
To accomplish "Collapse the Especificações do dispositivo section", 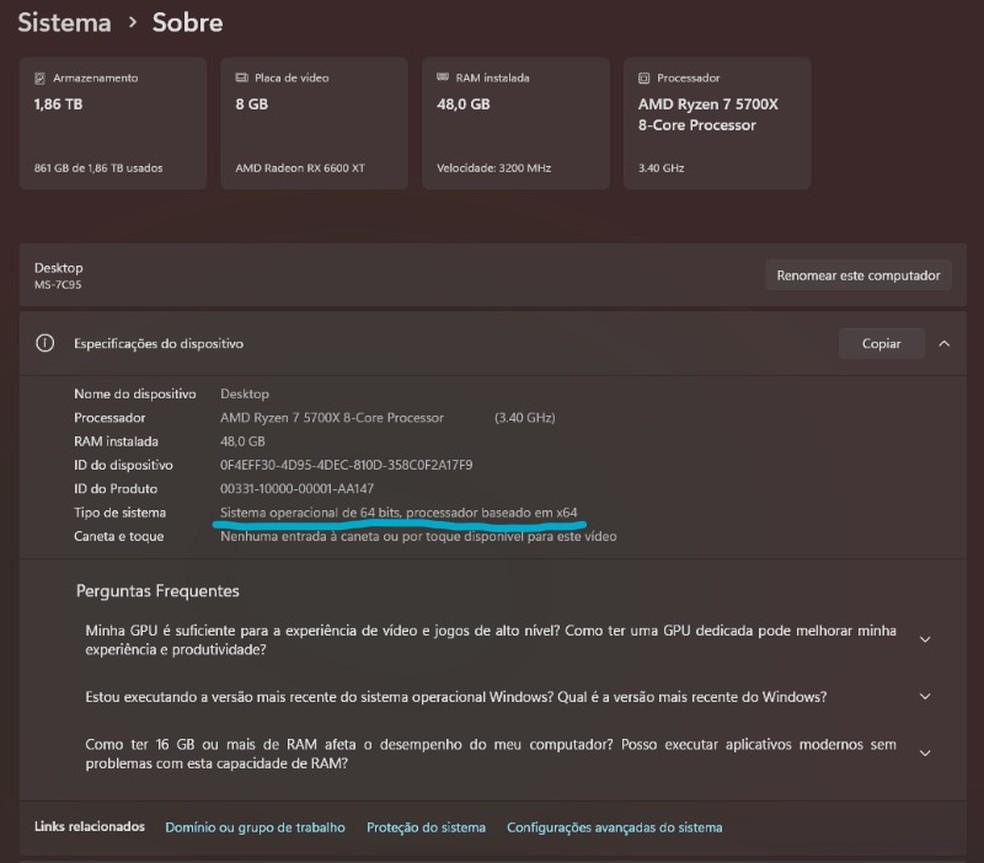I will coord(944,343).
